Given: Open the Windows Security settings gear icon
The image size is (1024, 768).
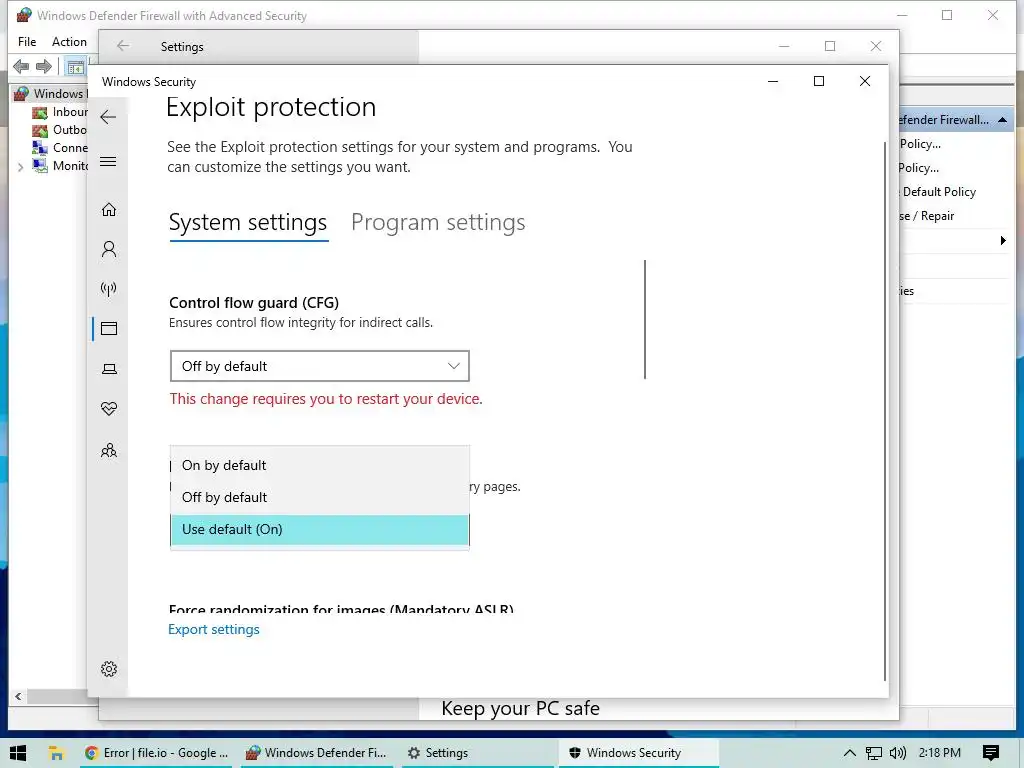Looking at the screenshot, I should (109, 669).
